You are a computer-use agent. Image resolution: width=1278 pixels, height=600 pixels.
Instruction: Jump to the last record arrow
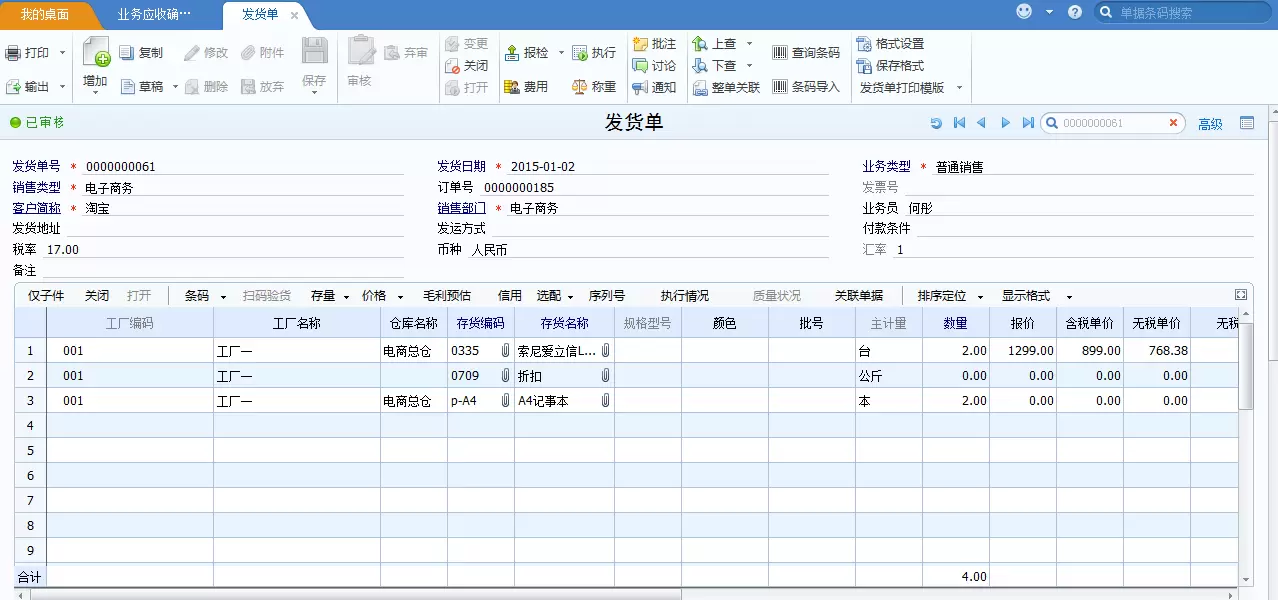(x=1028, y=123)
